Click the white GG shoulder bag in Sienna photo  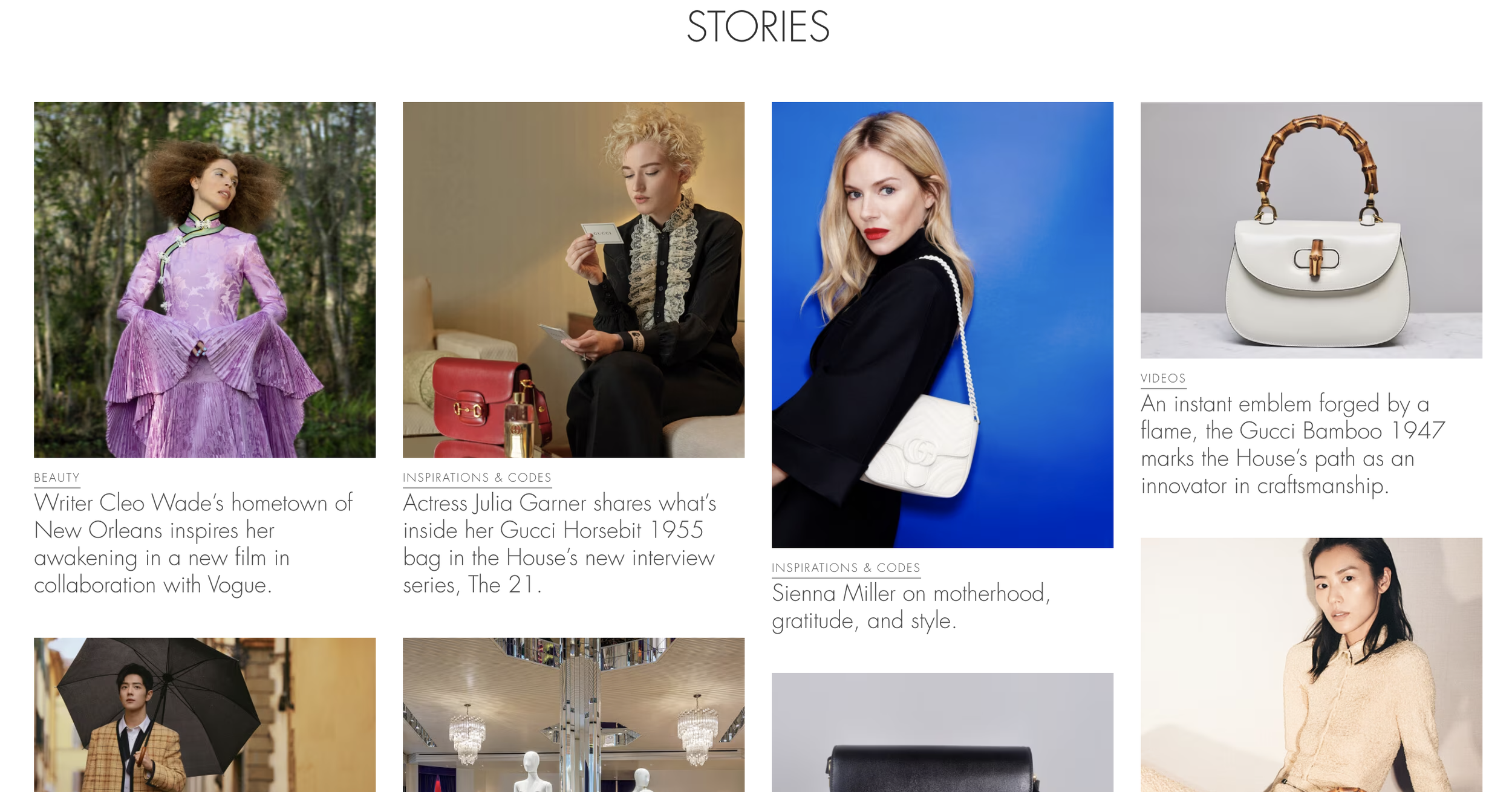[919, 446]
